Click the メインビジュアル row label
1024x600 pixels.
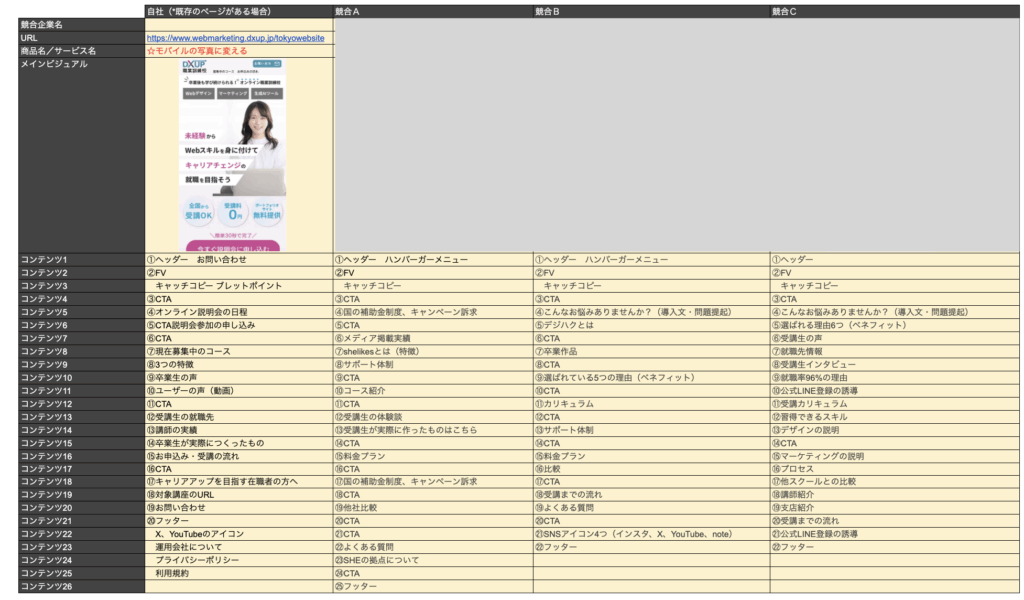54,64
